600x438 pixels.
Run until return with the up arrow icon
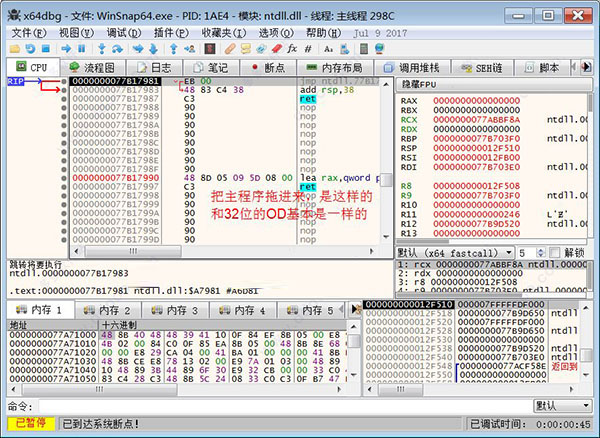(173, 49)
